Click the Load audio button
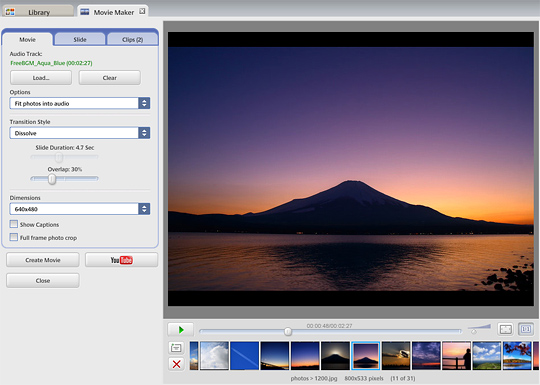The width and height of the screenshot is (540, 385). coord(41,78)
